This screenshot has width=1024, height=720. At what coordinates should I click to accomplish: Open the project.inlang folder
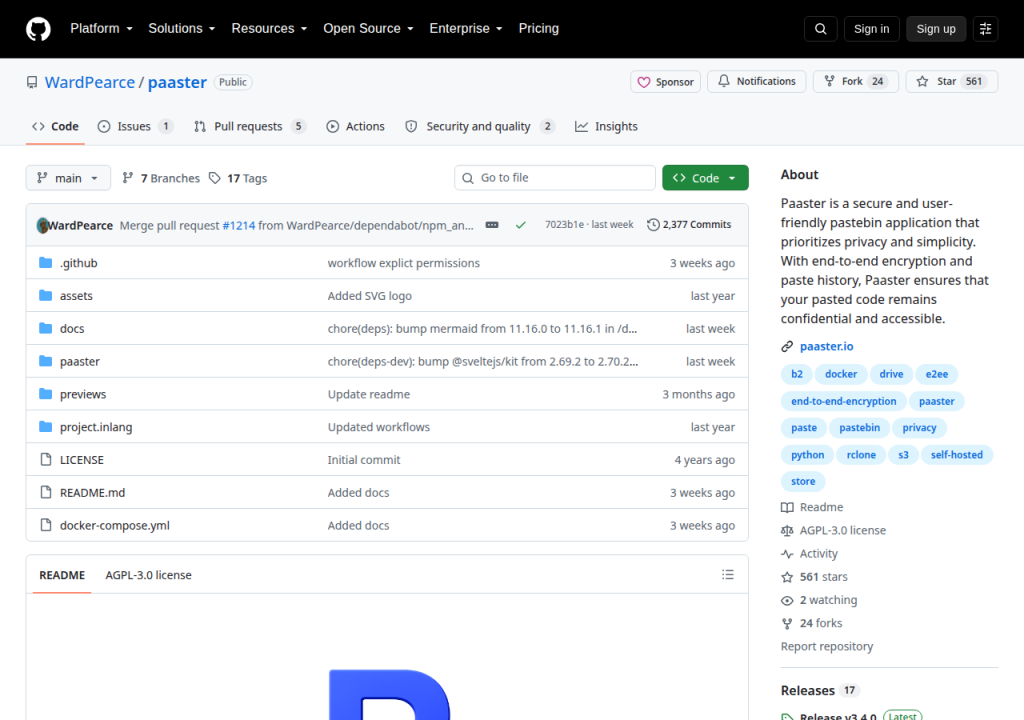tap(96, 427)
